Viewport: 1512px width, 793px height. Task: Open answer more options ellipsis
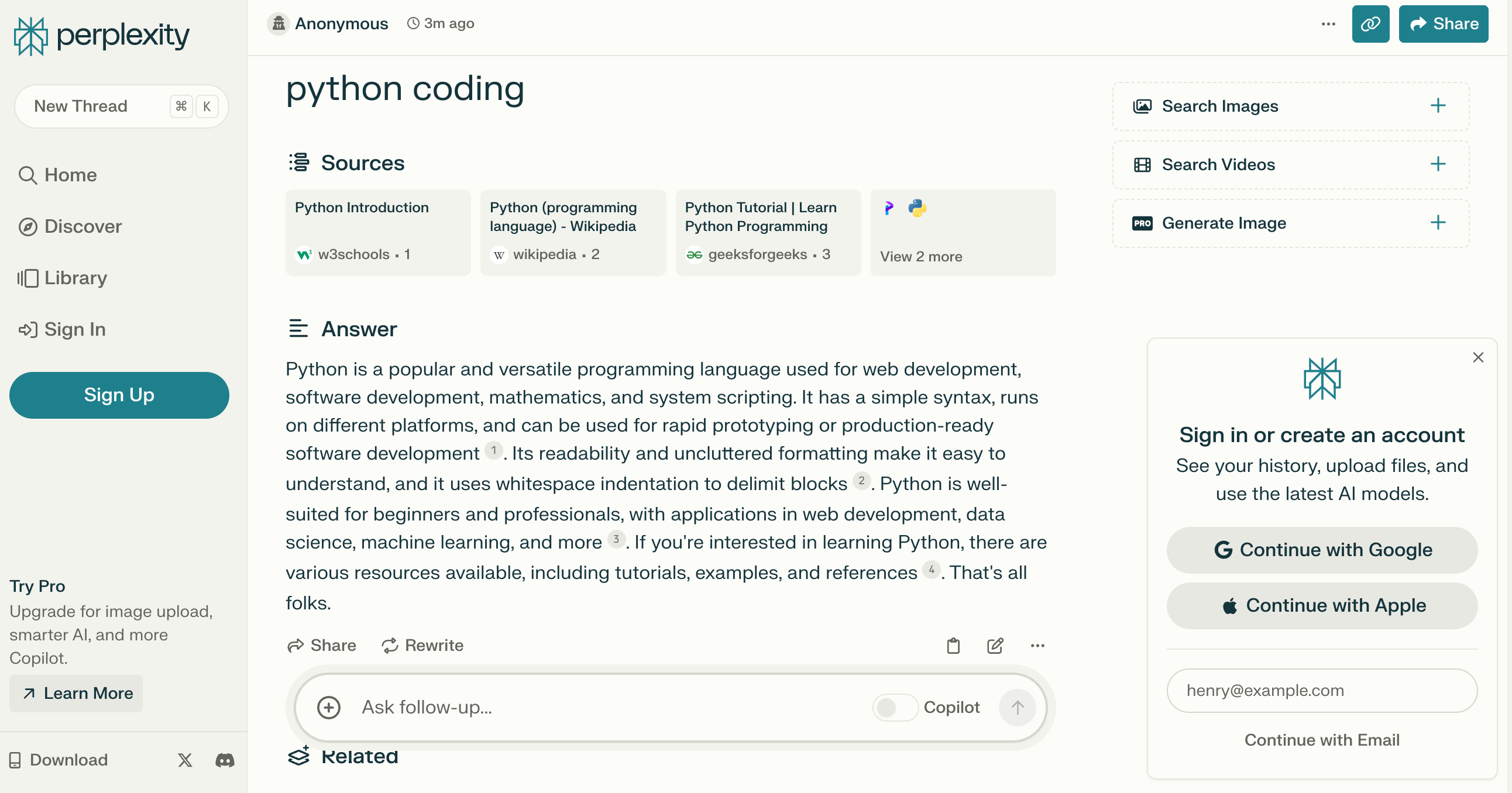pyautogui.click(x=1037, y=646)
